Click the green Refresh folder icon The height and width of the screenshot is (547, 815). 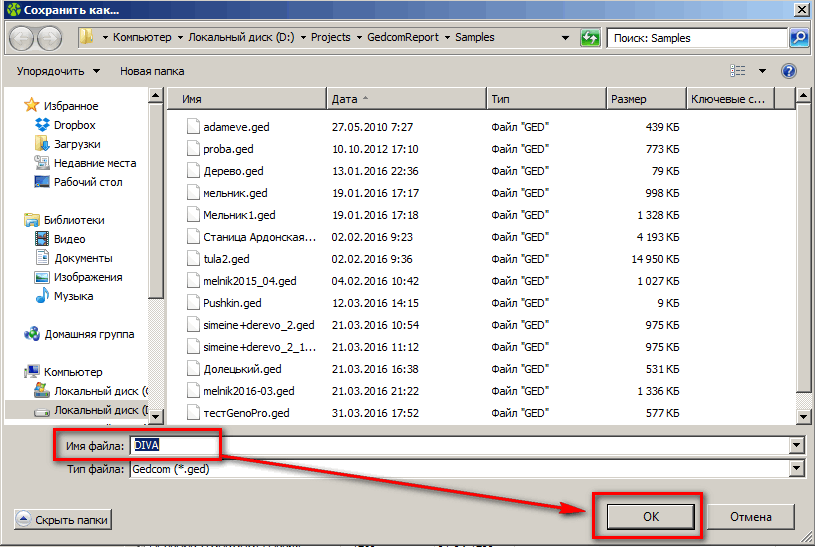590,38
